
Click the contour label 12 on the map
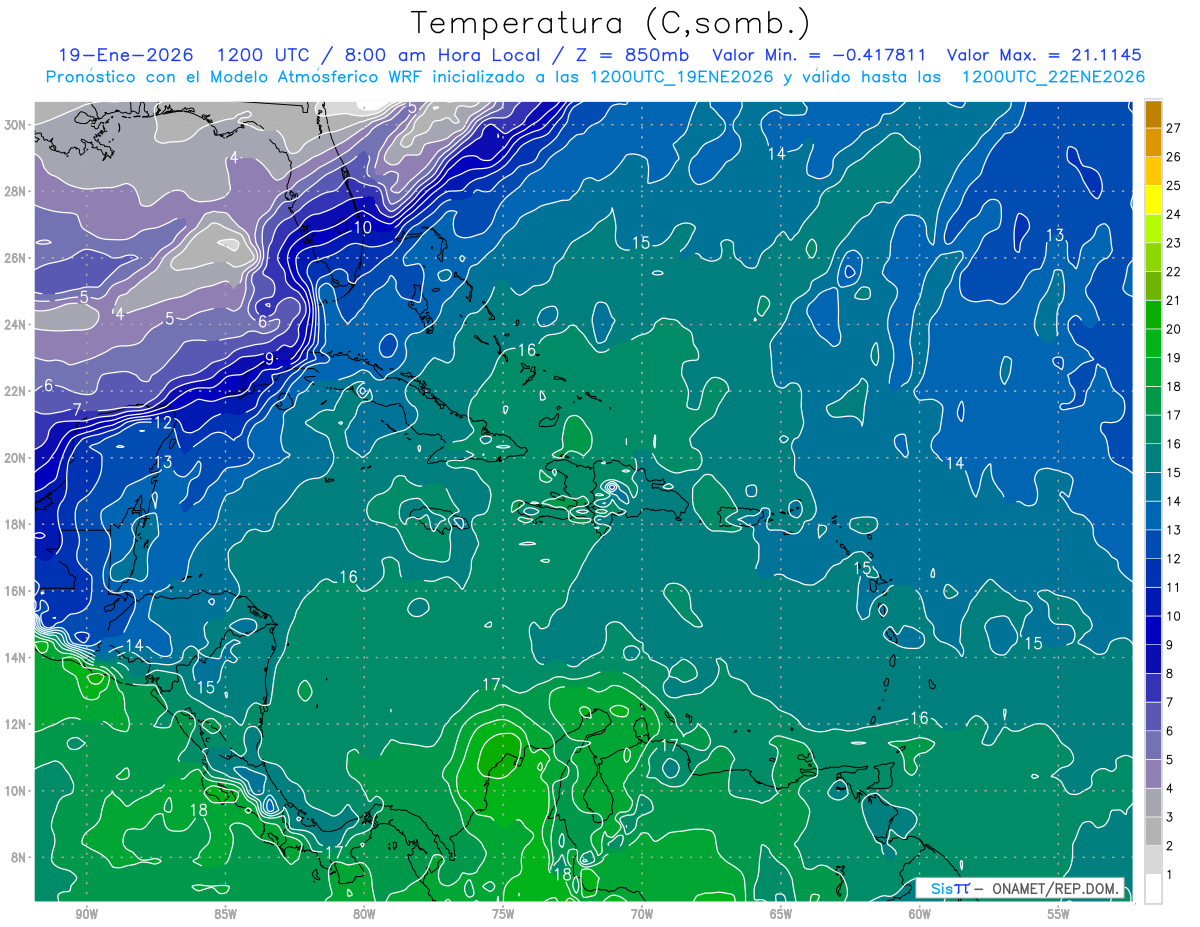(x=163, y=423)
